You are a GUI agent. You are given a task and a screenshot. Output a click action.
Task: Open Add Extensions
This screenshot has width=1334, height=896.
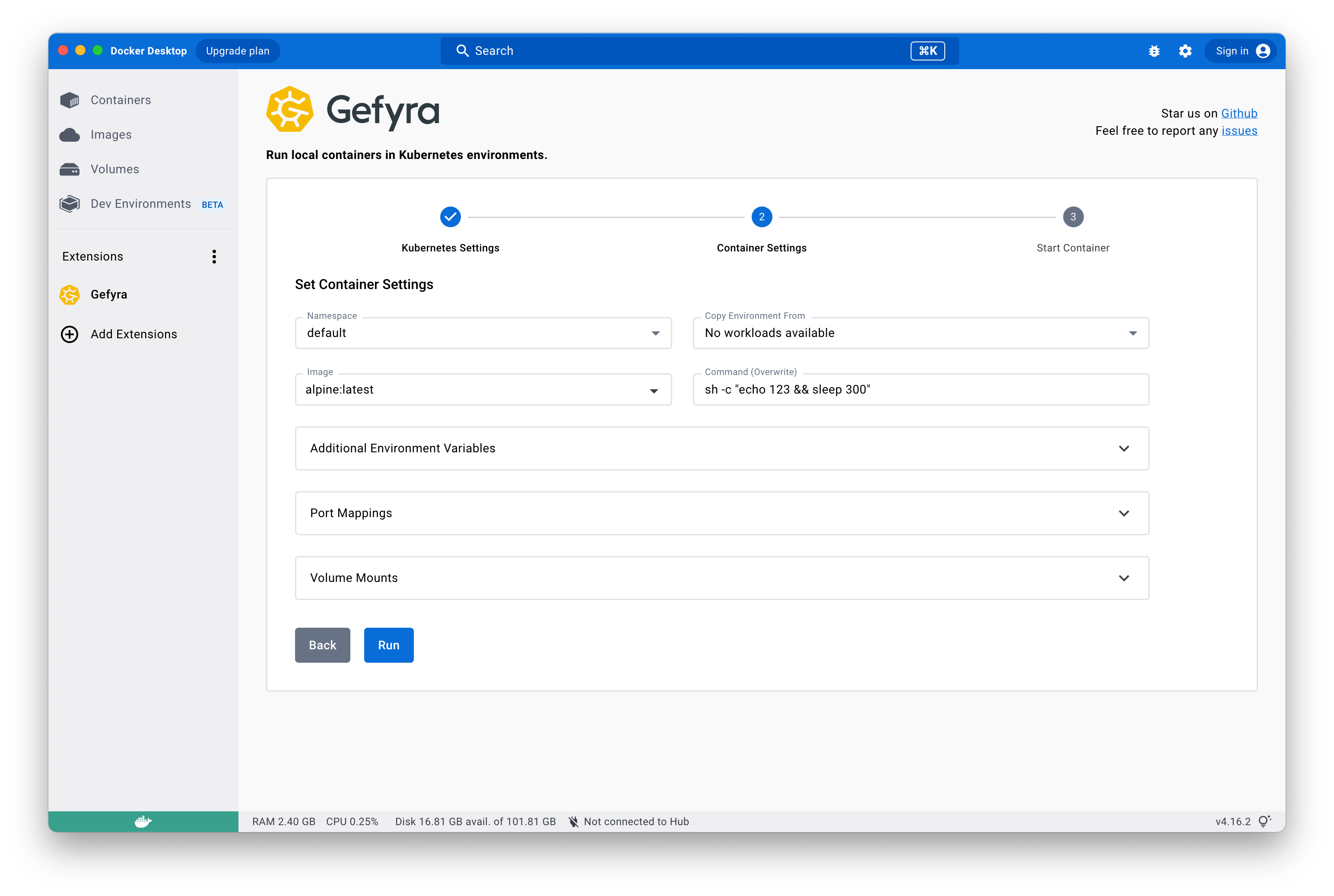[133, 334]
